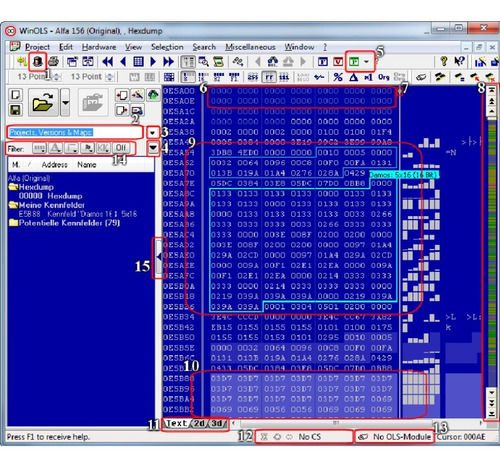This screenshot has width=500, height=468.
Task: Click the new project page icon
Action: [15, 95]
